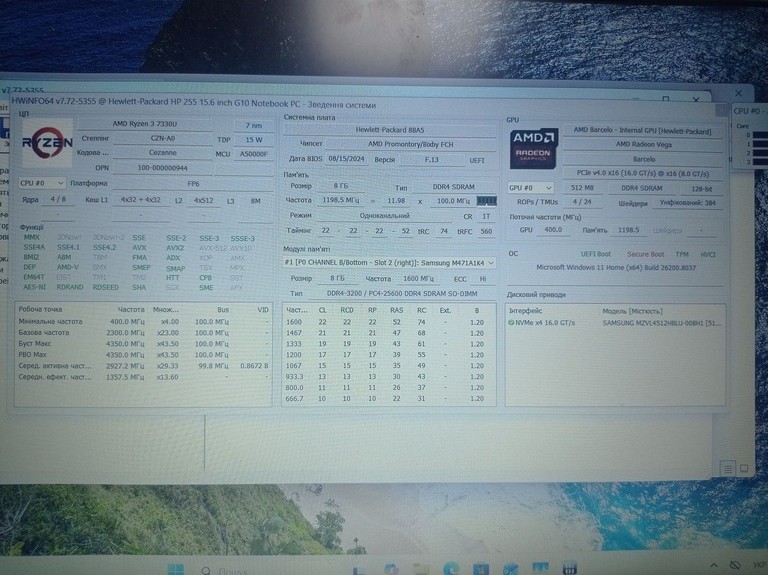
Task: Open Microsoft Edge from the taskbar
Action: tap(451, 569)
